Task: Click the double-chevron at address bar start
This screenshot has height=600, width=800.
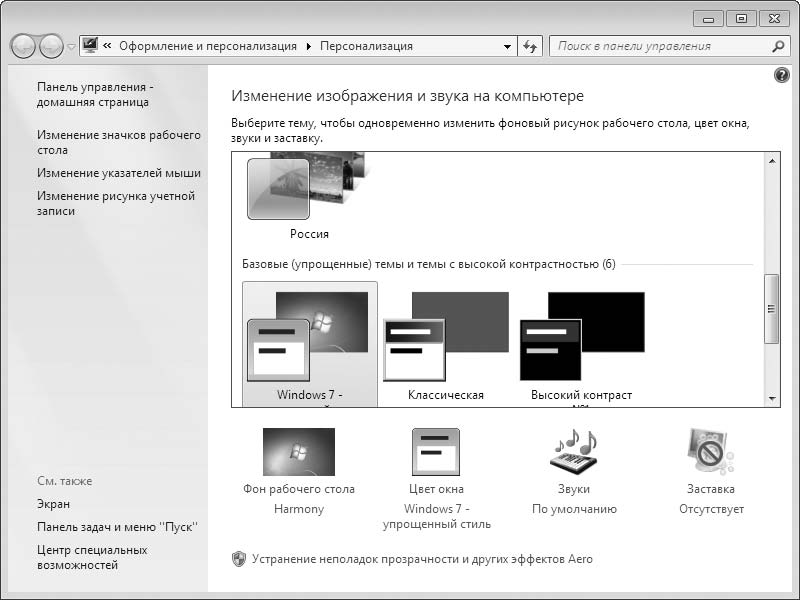Action: point(107,46)
